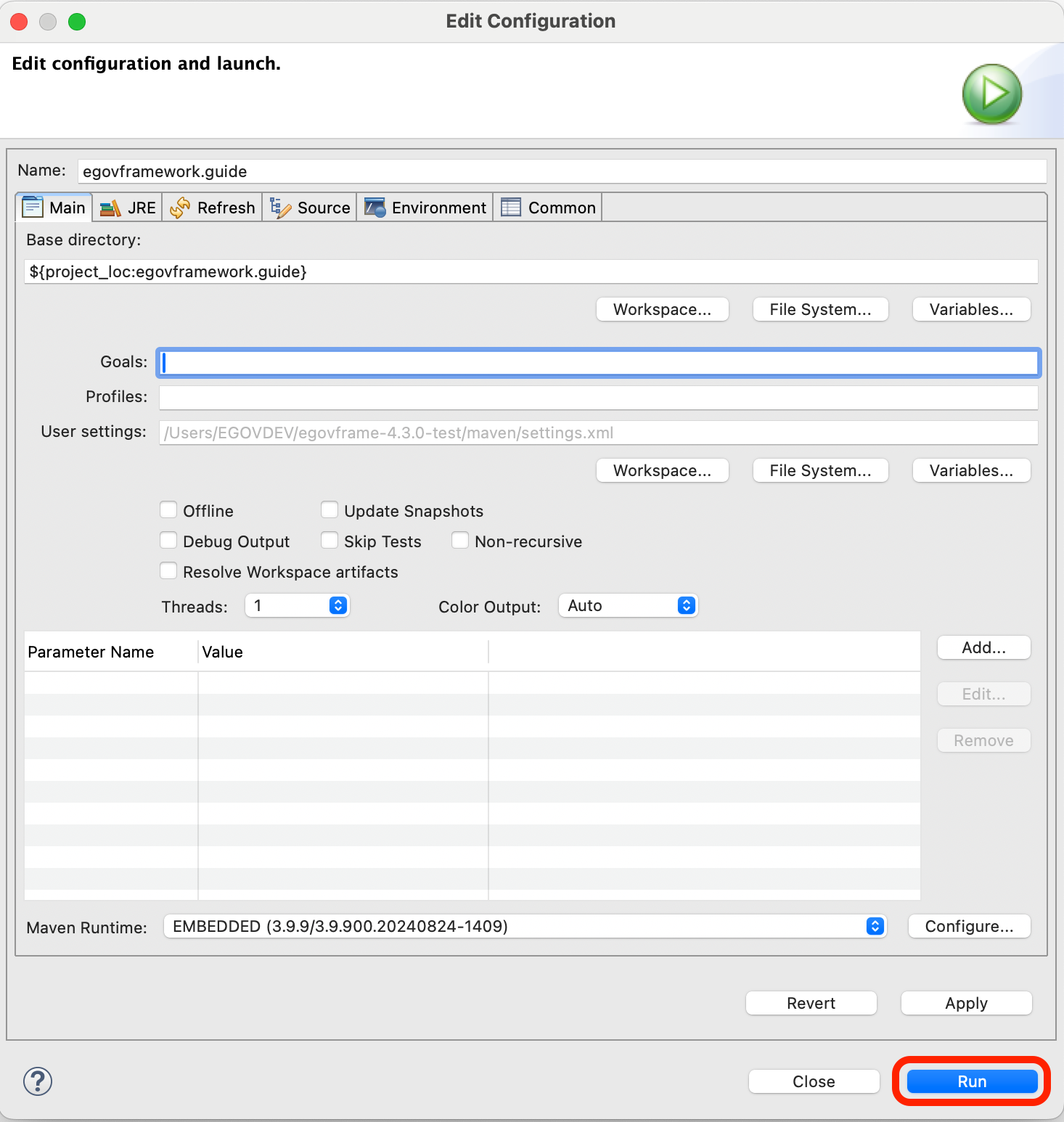Enable the Offline checkbox
Image resolution: width=1064 pixels, height=1122 pixels.
pyautogui.click(x=168, y=510)
